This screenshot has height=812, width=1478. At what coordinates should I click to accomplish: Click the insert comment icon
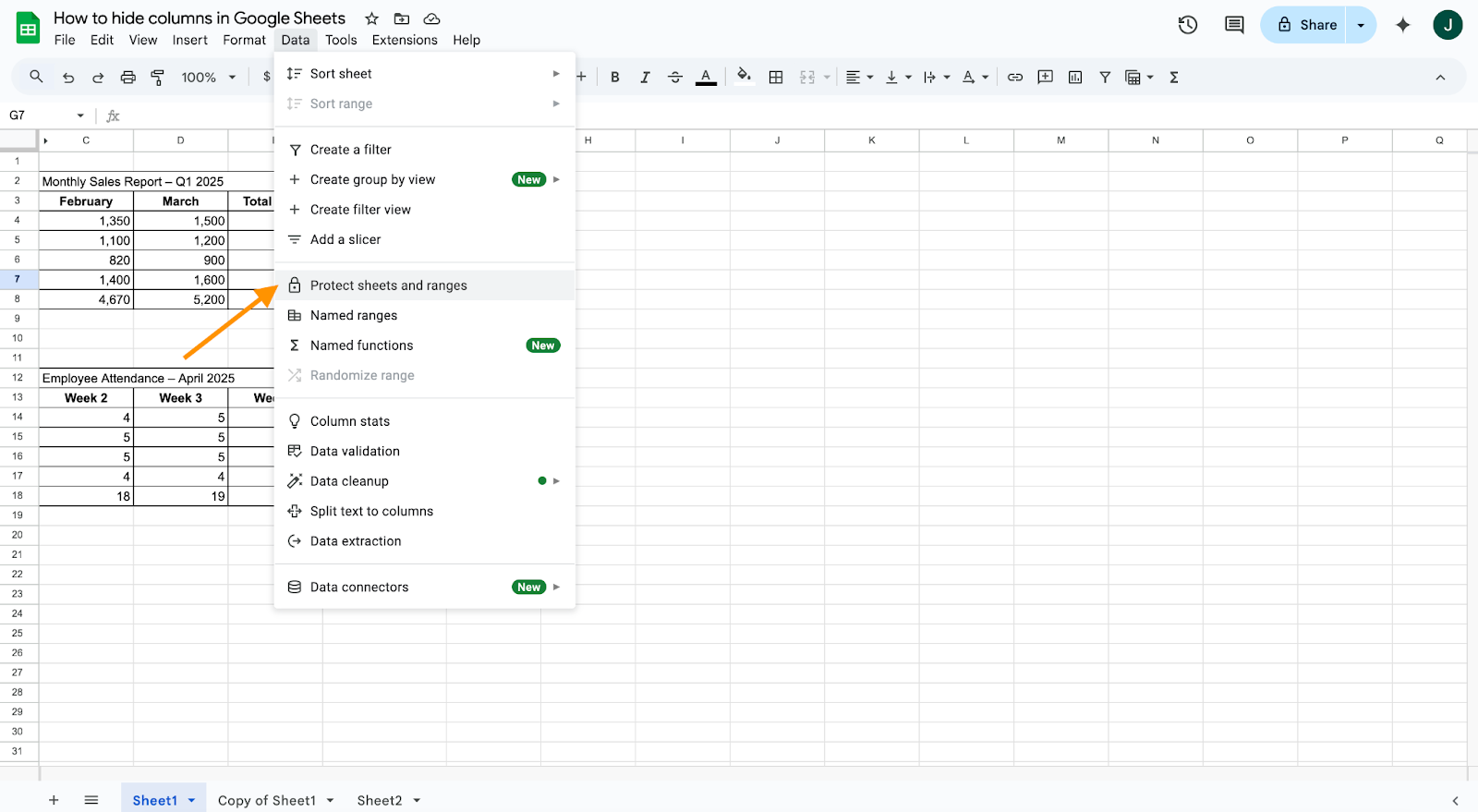click(x=1046, y=78)
